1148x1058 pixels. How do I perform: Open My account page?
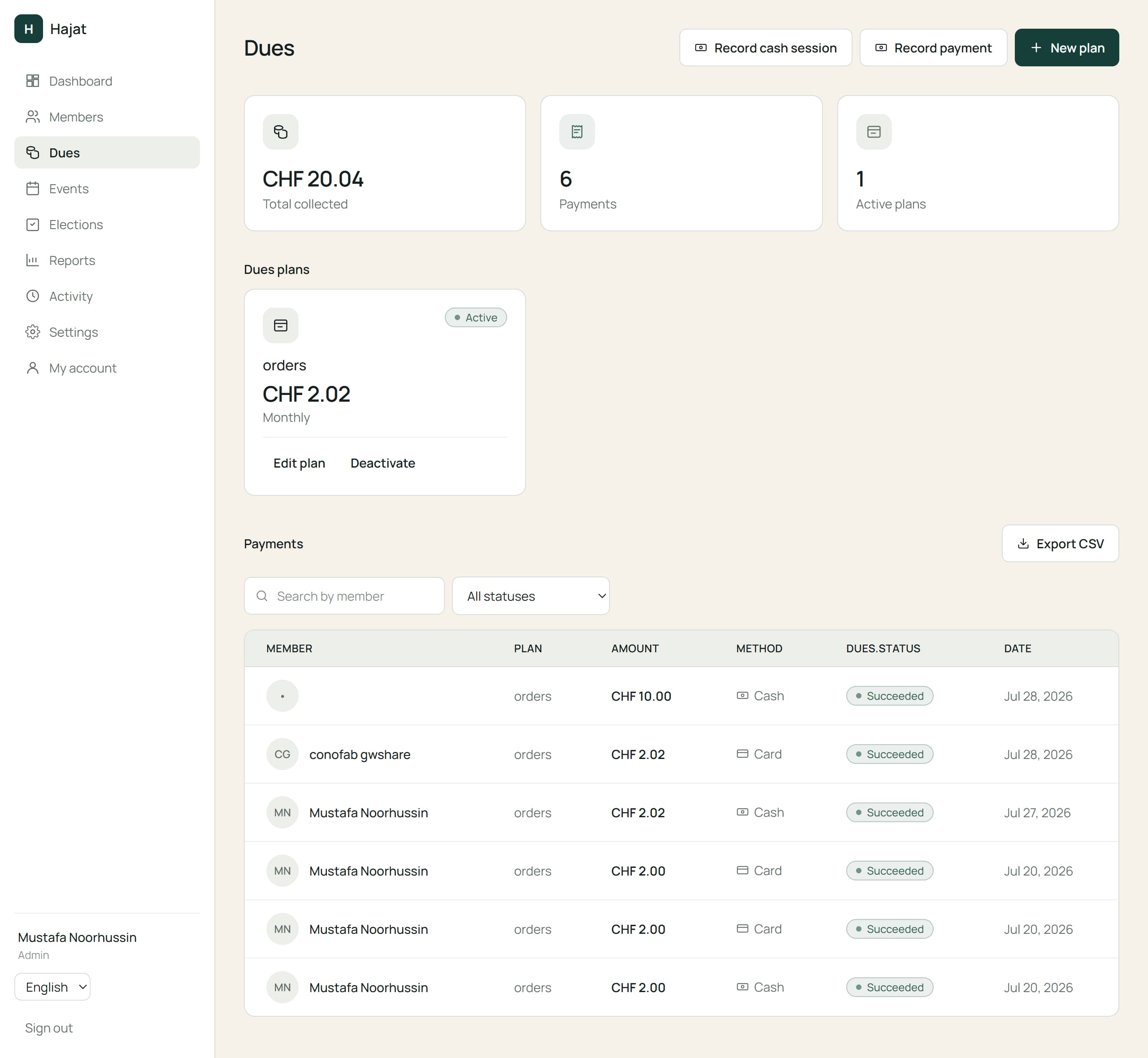click(107, 368)
